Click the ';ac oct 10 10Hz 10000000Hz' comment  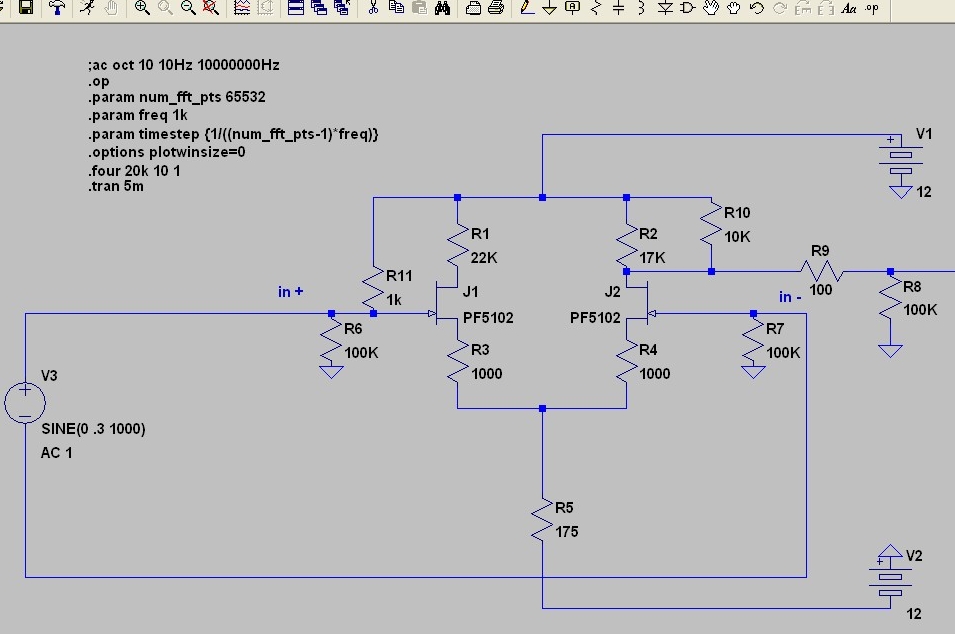tap(183, 65)
